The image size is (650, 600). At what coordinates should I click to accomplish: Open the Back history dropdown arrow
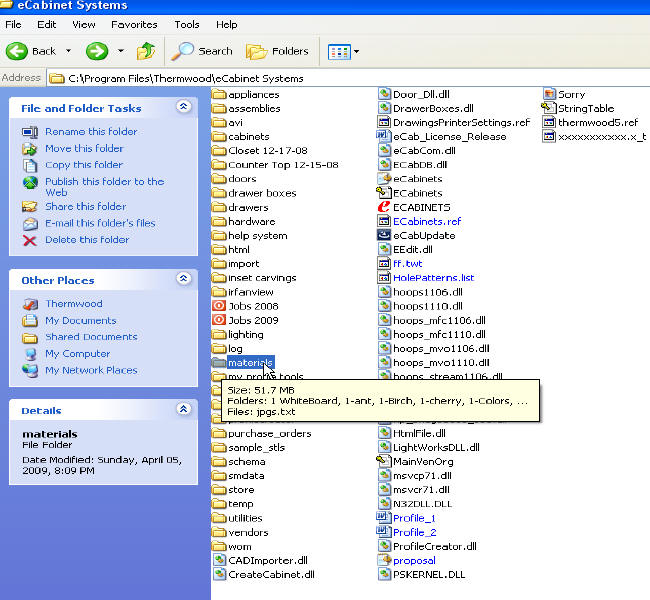pyautogui.click(x=68, y=51)
